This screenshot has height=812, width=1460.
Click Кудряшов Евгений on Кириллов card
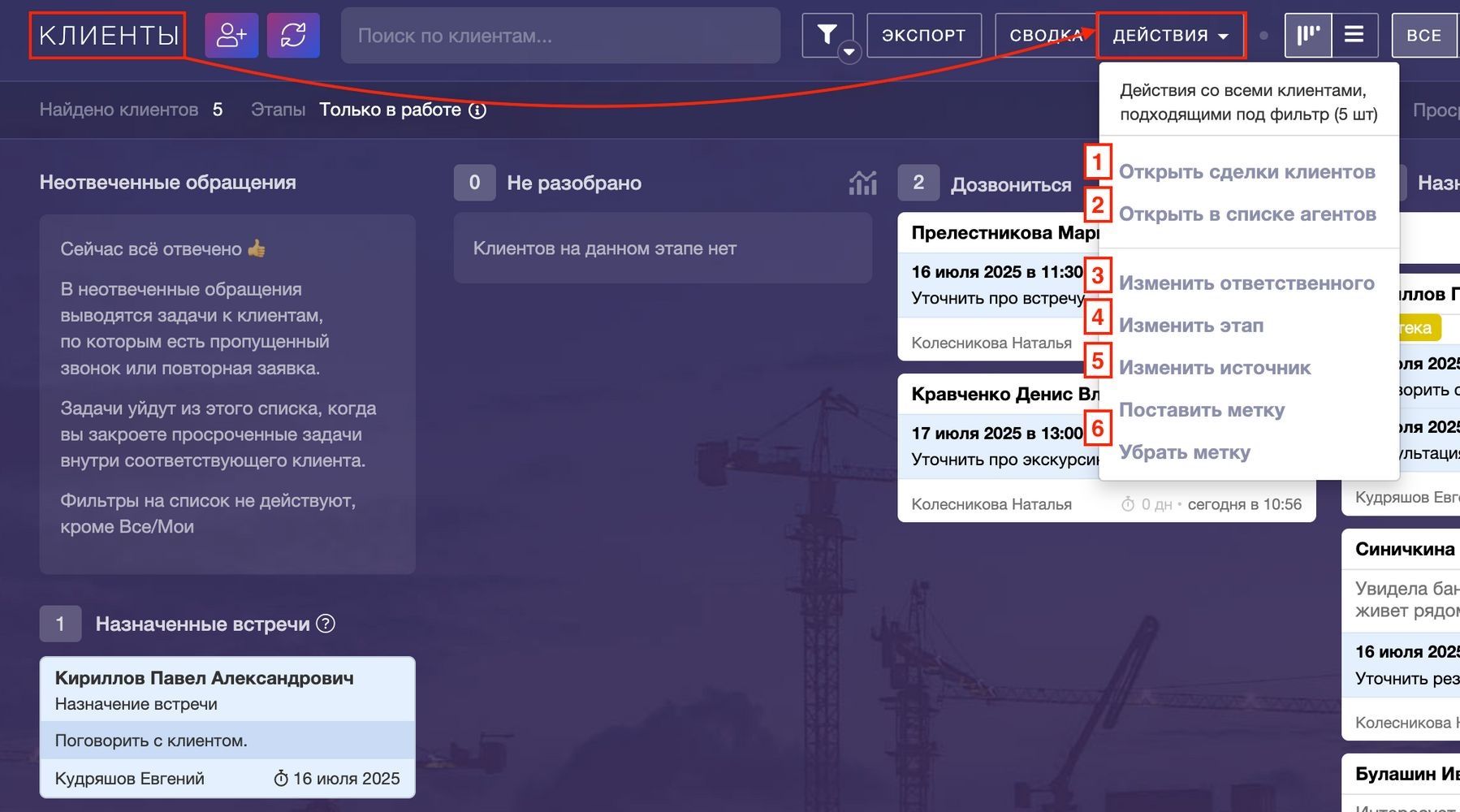pyautogui.click(x=130, y=779)
